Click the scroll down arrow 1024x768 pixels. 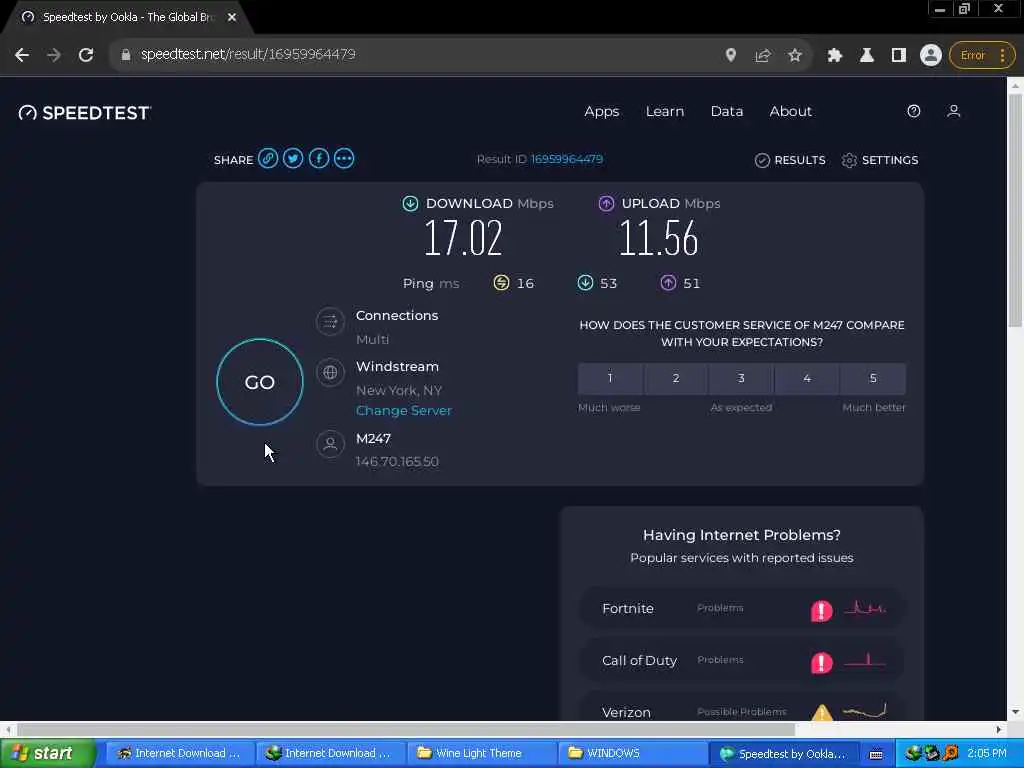(x=1015, y=712)
